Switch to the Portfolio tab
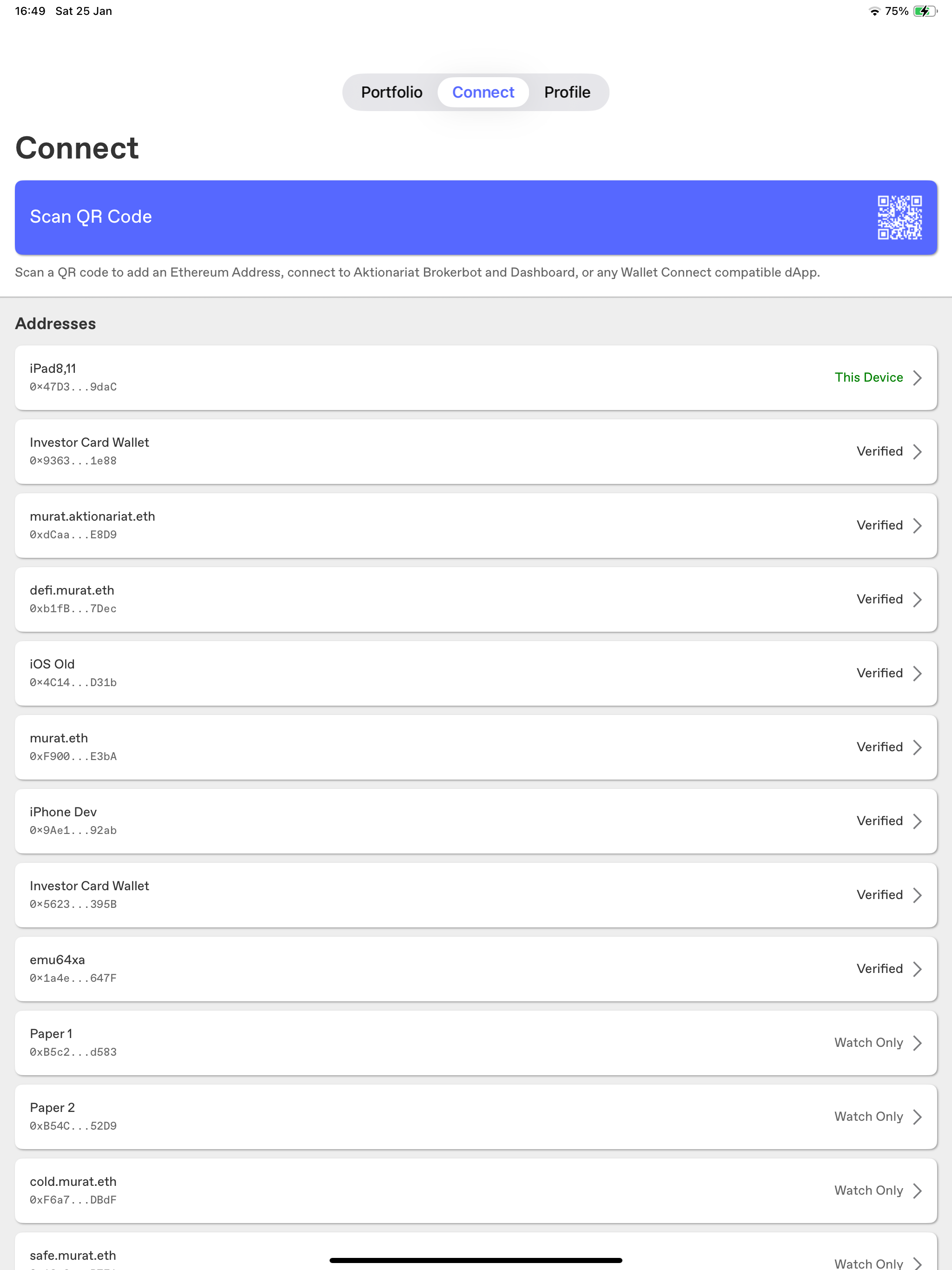 pos(391,93)
